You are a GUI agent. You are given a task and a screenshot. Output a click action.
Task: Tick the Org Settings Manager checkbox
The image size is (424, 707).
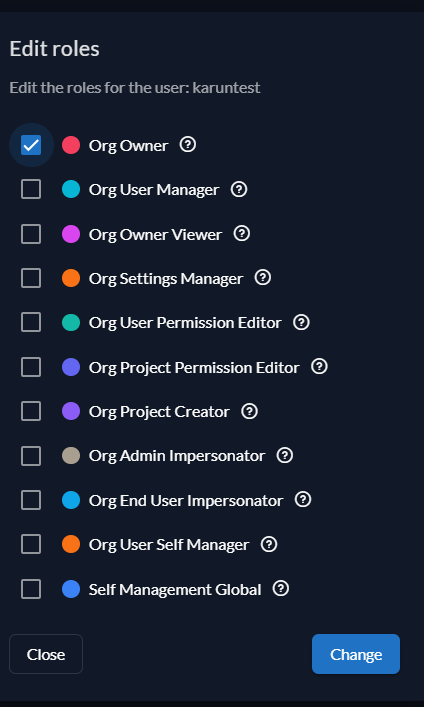[31, 278]
